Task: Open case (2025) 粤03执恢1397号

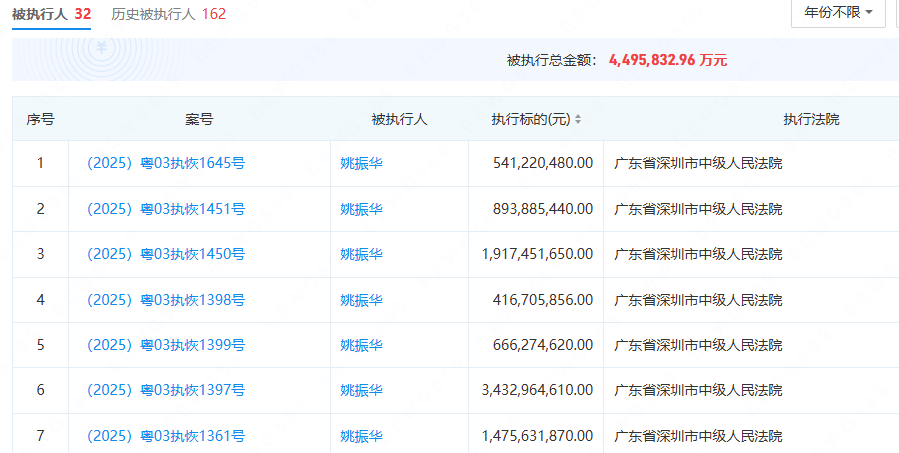Action: 166,390
